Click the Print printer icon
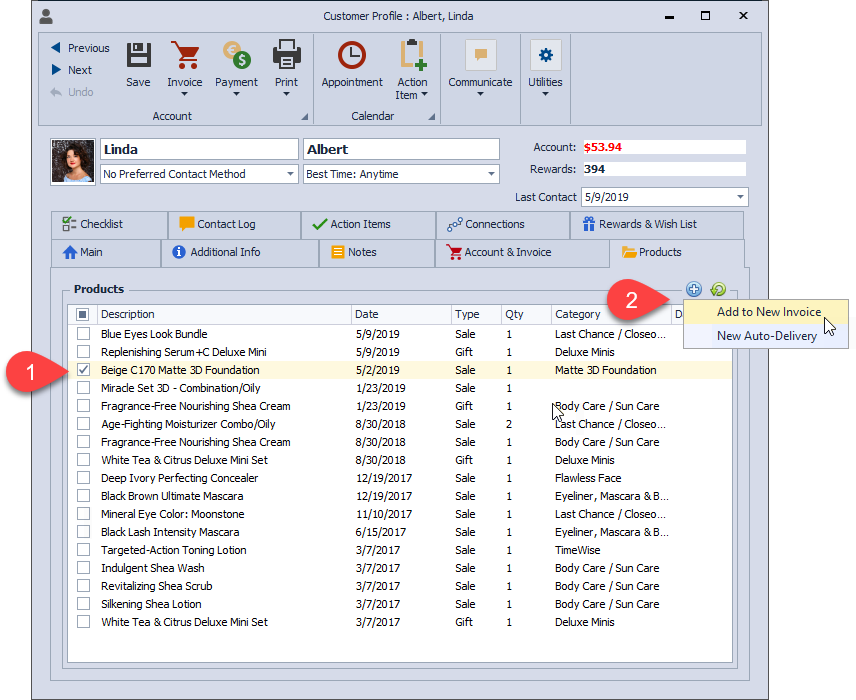Image resolution: width=856 pixels, height=700 pixels. 286,56
